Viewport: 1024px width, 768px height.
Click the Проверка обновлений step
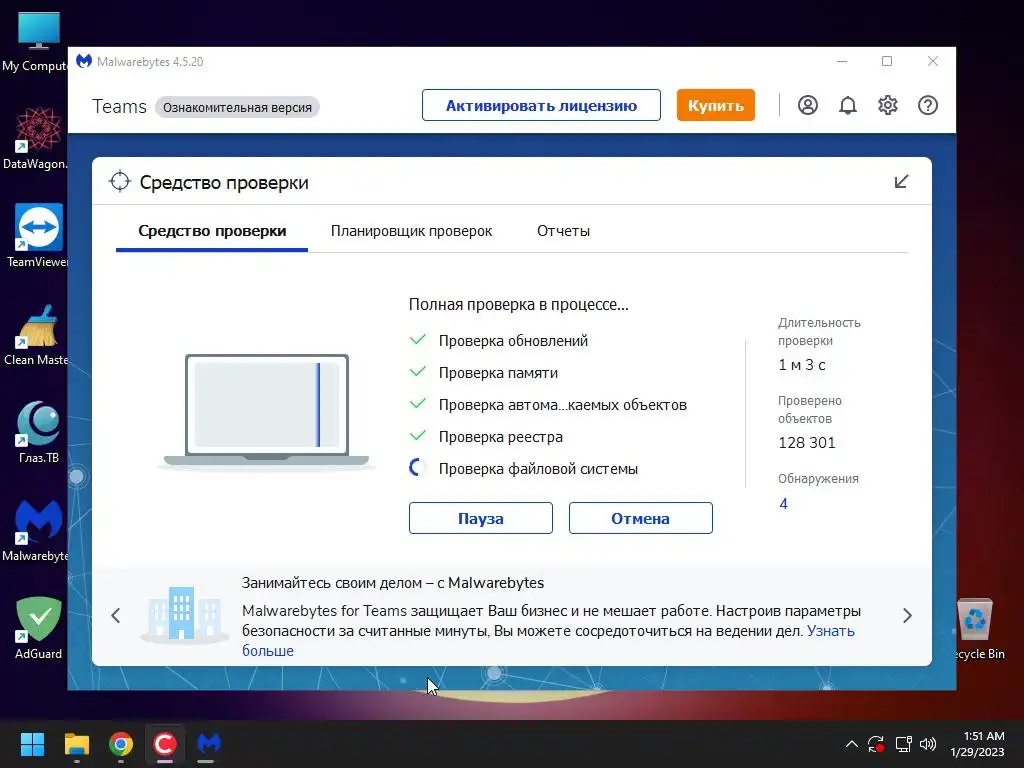513,341
